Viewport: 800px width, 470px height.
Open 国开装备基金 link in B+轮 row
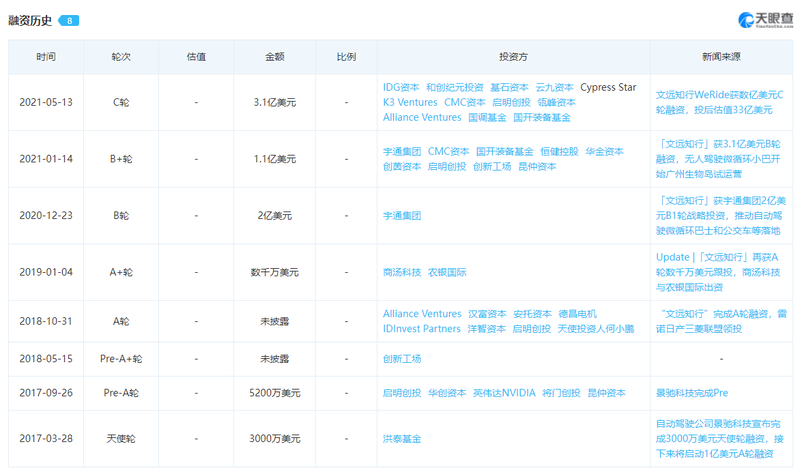pyautogui.click(x=505, y=152)
